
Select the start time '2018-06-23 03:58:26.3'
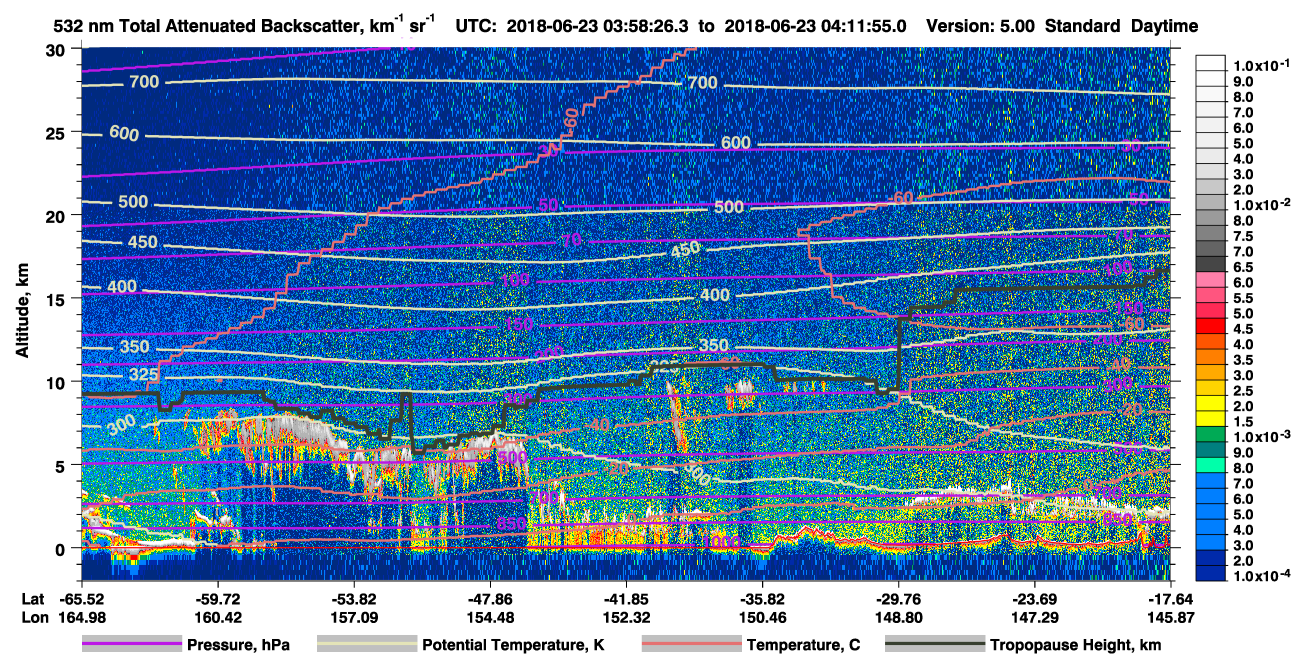click(600, 26)
